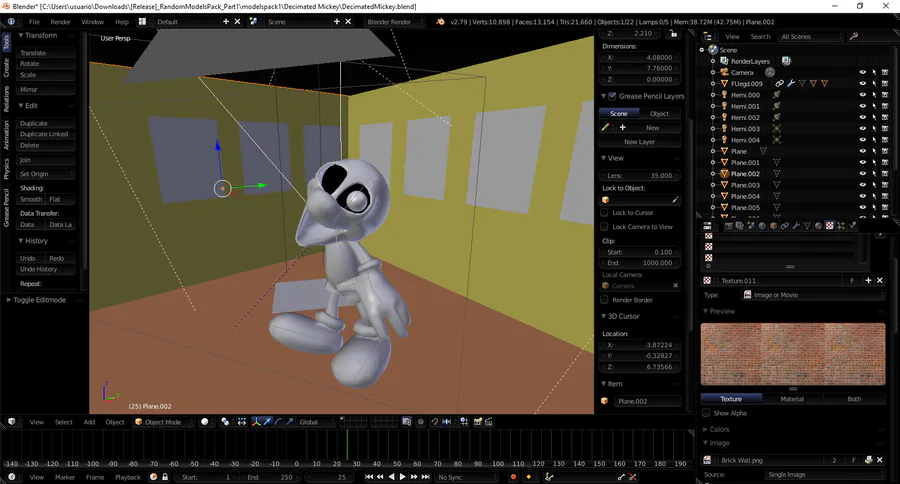This screenshot has height=484, width=900.
Task: Click the Clip End 1000.000 slider
Action: pos(640,262)
